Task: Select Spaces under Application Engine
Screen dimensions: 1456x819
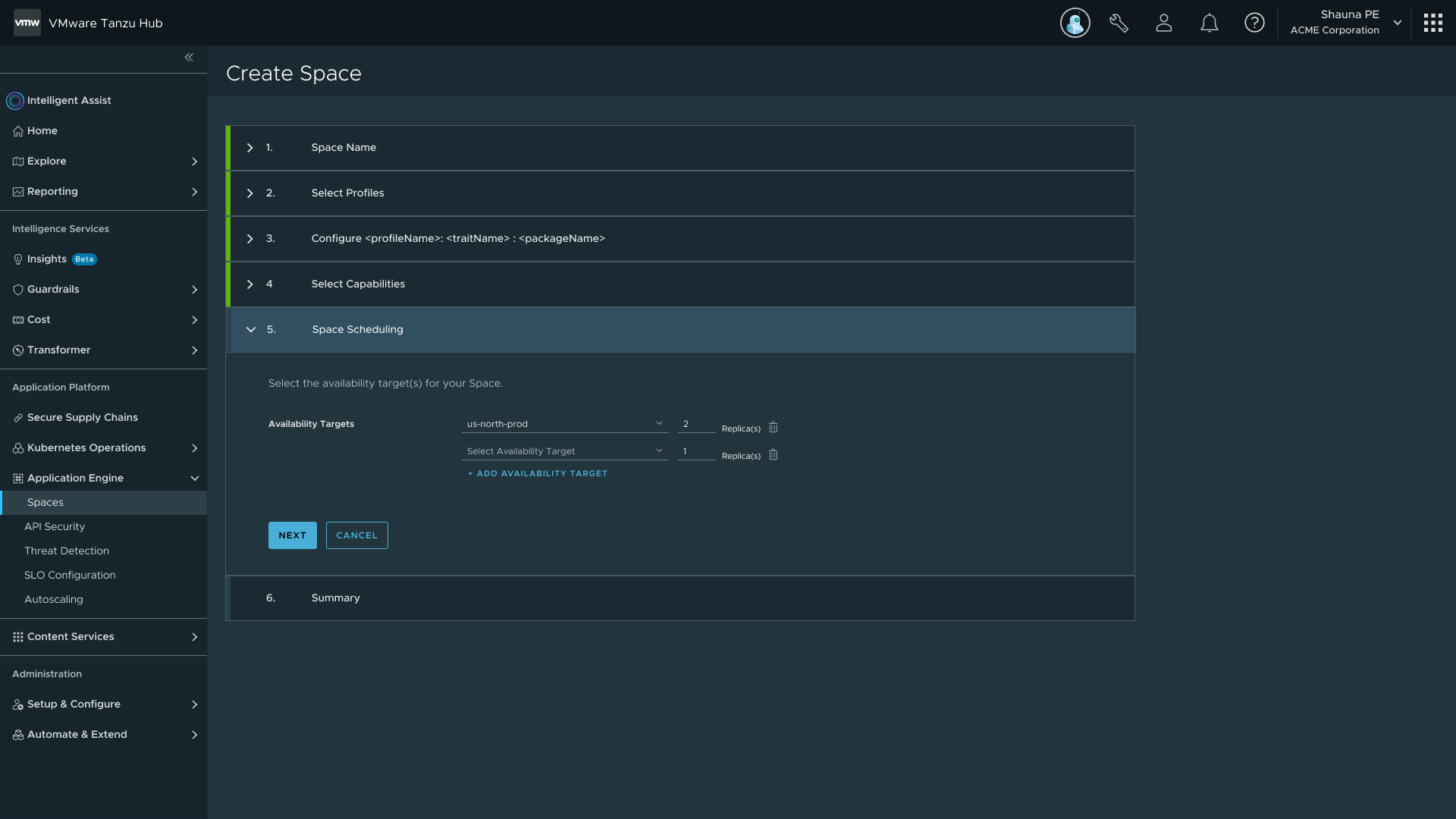Action: tap(103, 503)
